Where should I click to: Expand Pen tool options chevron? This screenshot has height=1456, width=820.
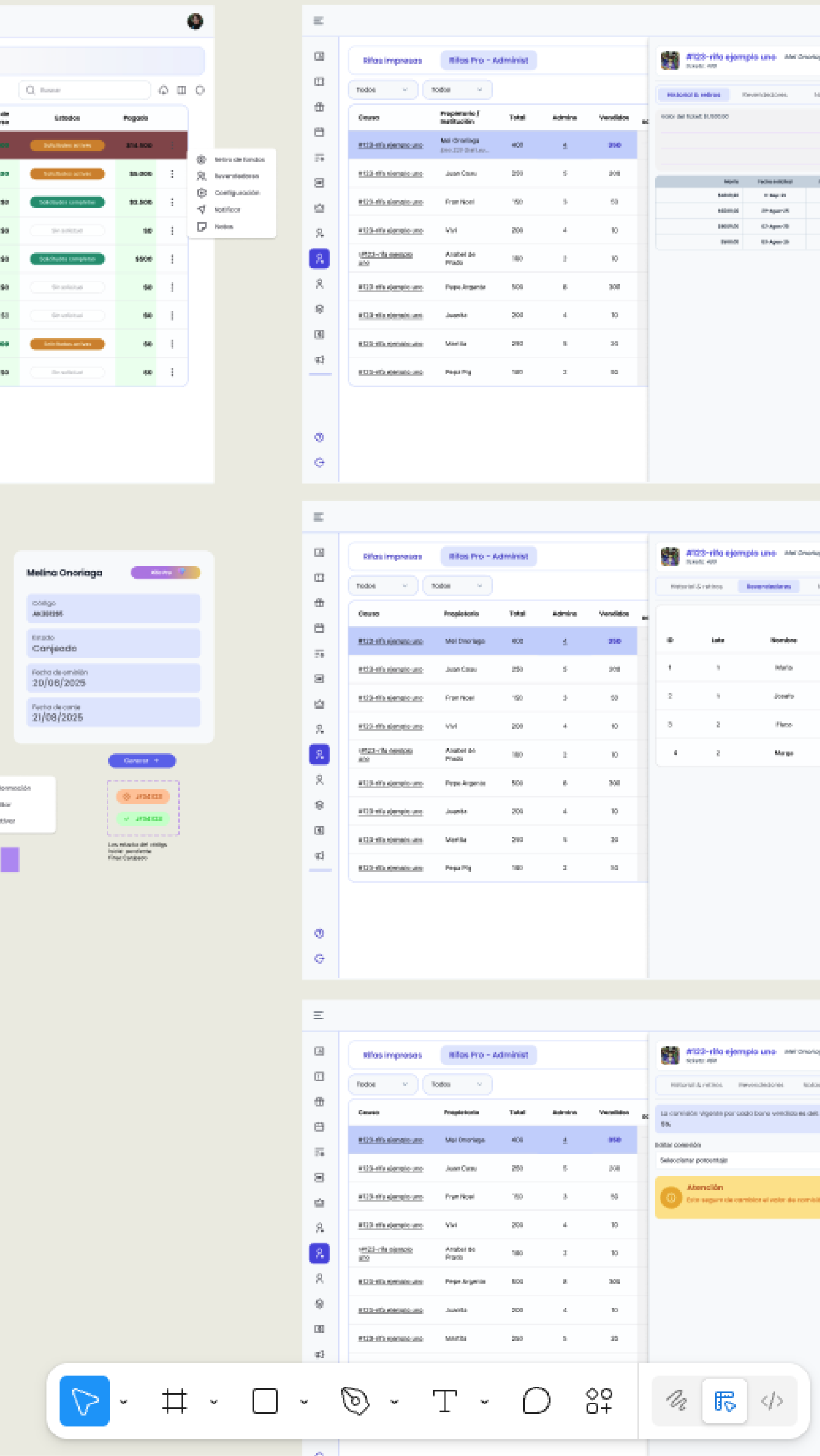click(x=394, y=1402)
